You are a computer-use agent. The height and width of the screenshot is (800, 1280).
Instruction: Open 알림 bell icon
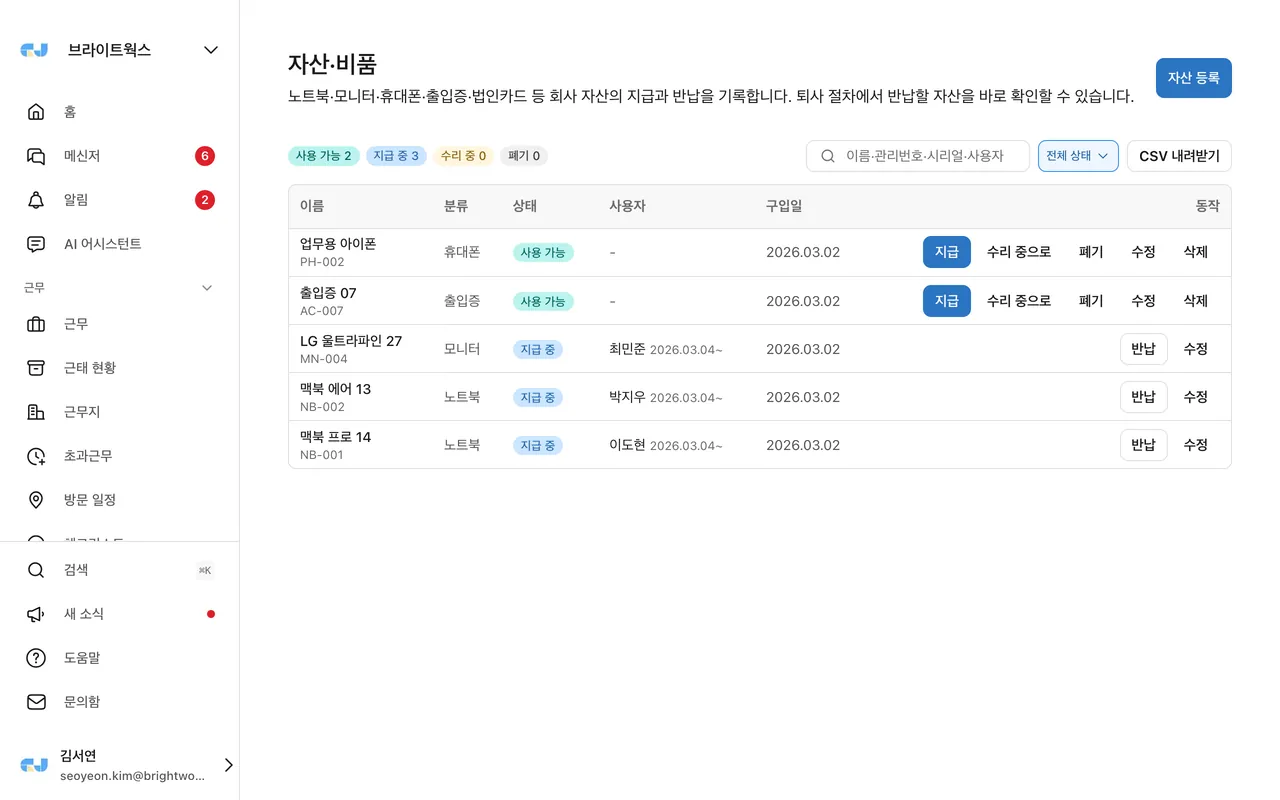coord(36,200)
